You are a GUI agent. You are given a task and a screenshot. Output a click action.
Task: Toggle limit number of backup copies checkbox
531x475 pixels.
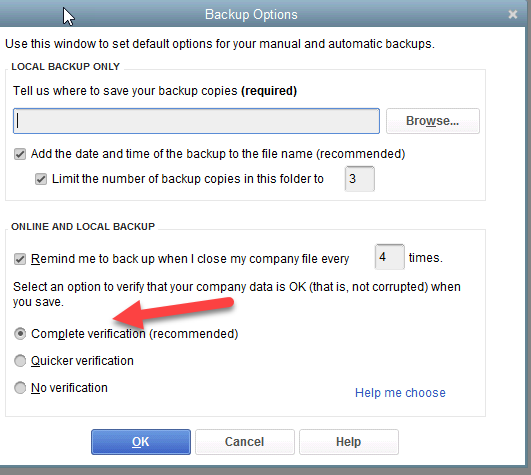(41, 179)
